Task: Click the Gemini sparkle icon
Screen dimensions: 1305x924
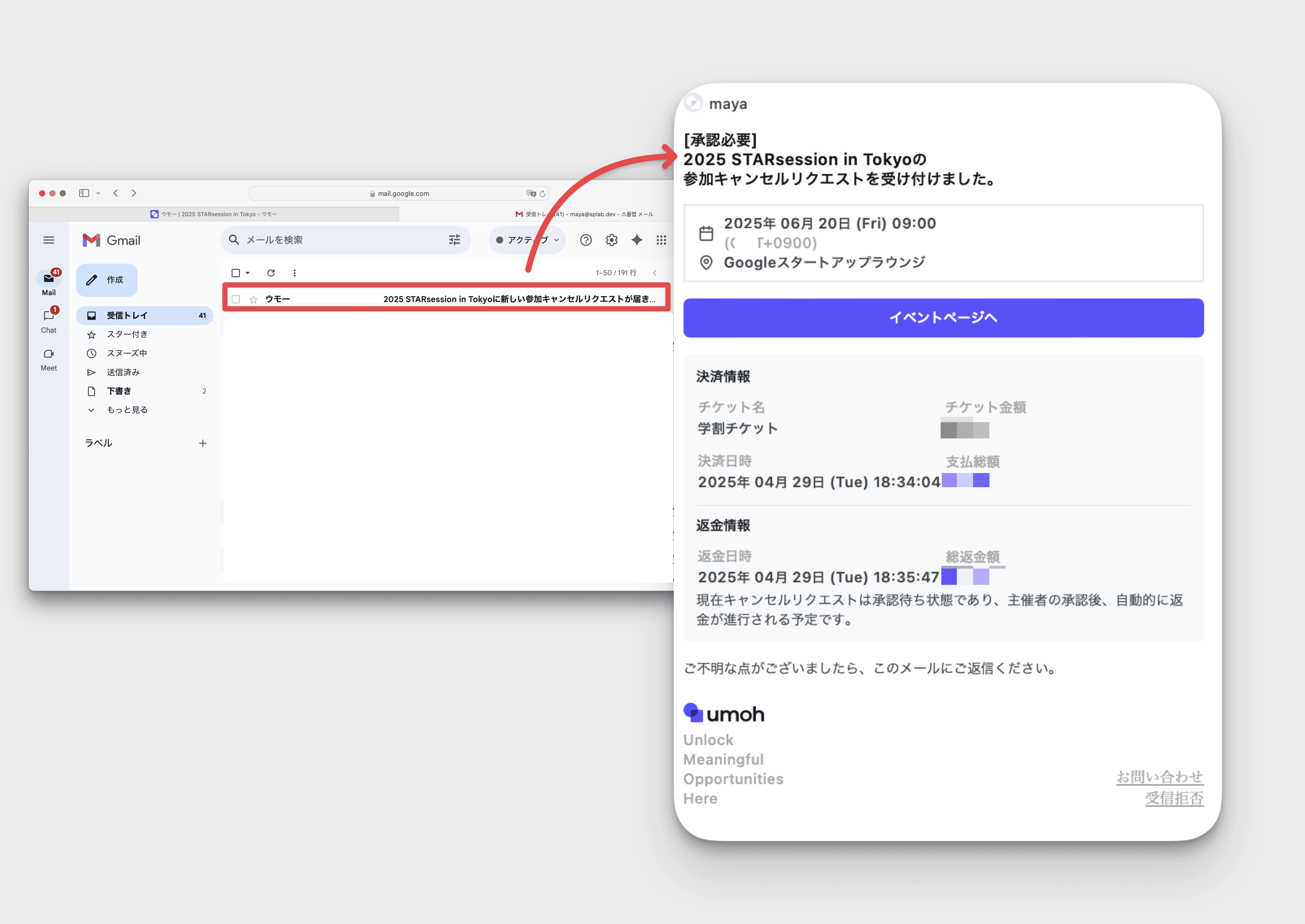Action: click(637, 240)
